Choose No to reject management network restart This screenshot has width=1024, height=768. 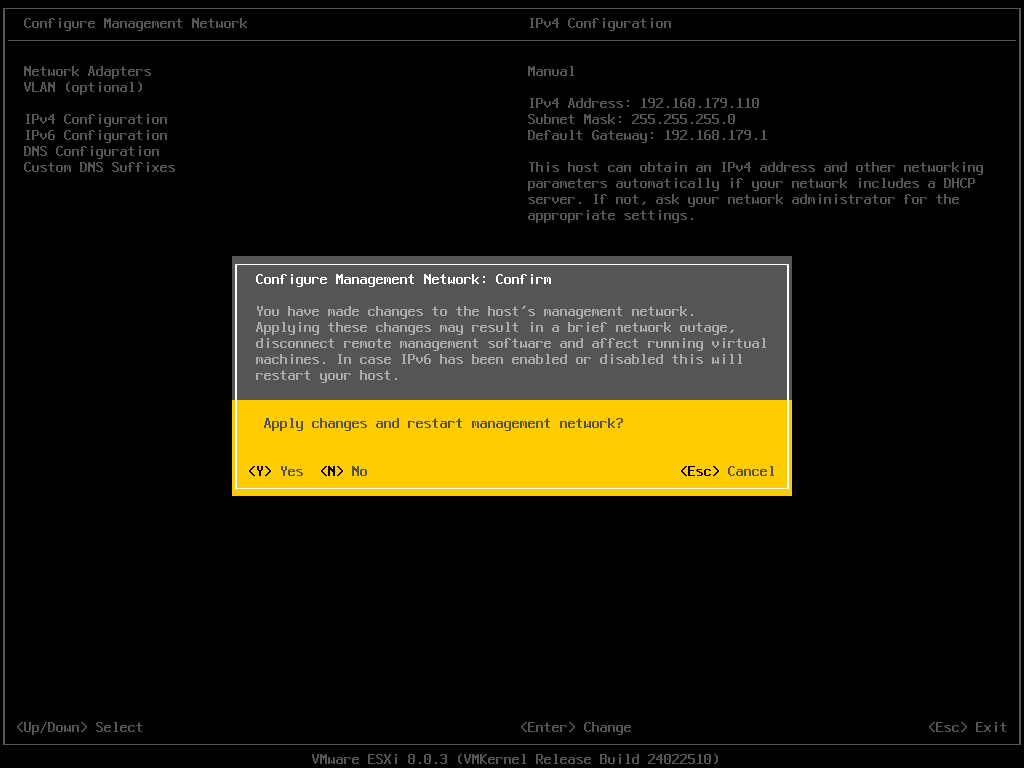tap(344, 471)
